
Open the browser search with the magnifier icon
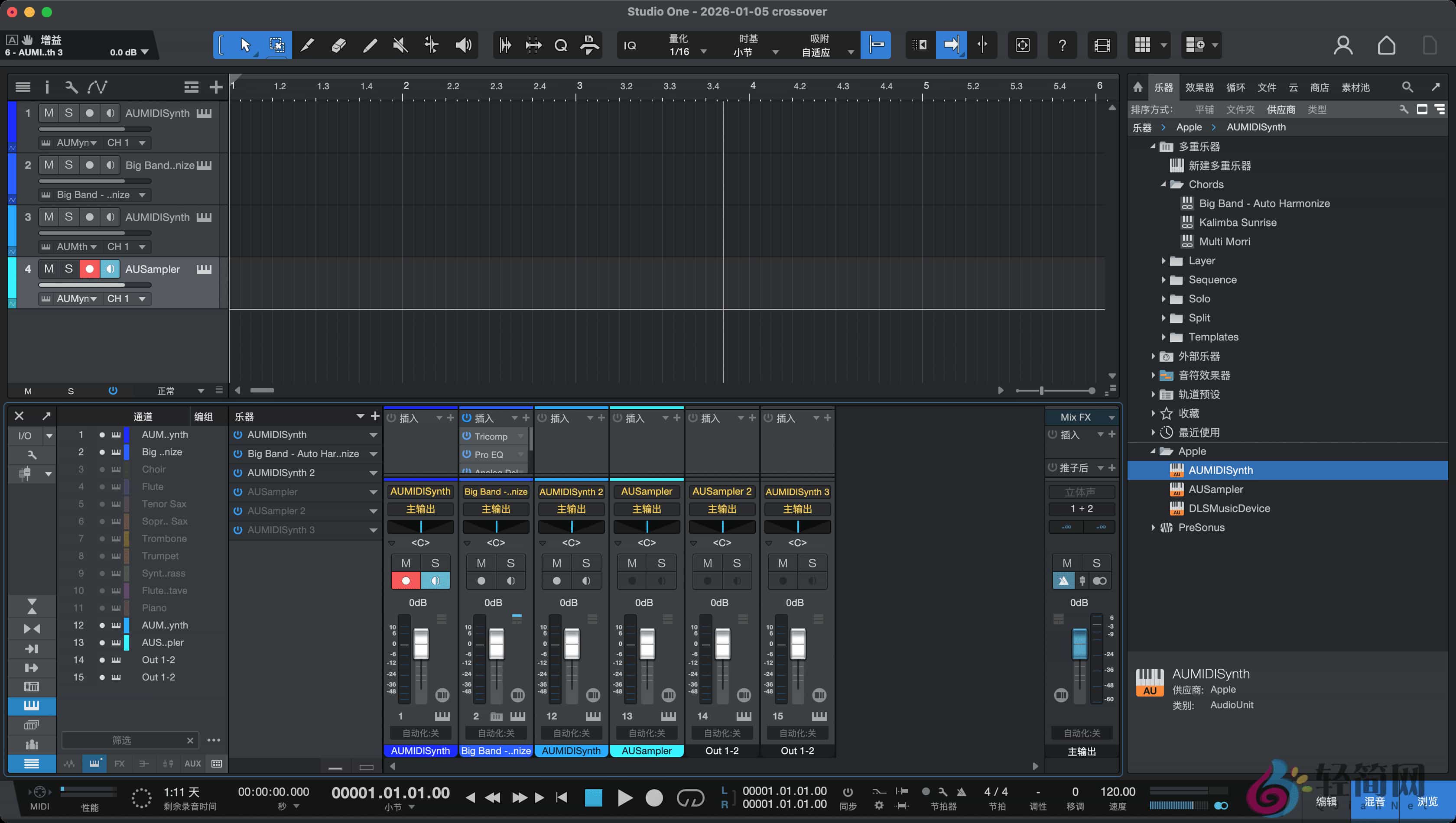(1407, 87)
